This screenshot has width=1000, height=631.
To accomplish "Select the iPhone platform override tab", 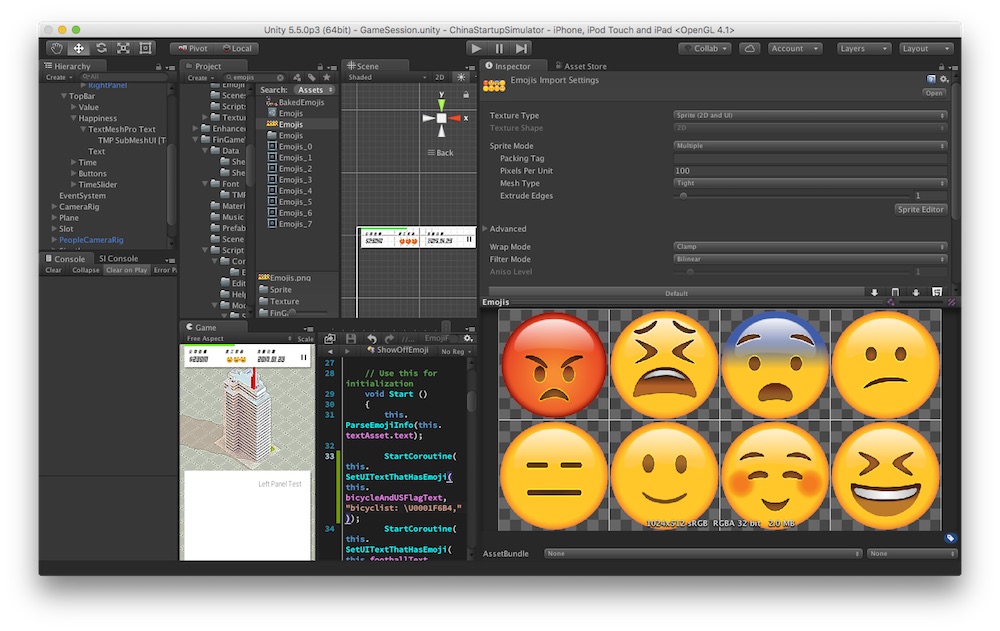I will [x=895, y=292].
